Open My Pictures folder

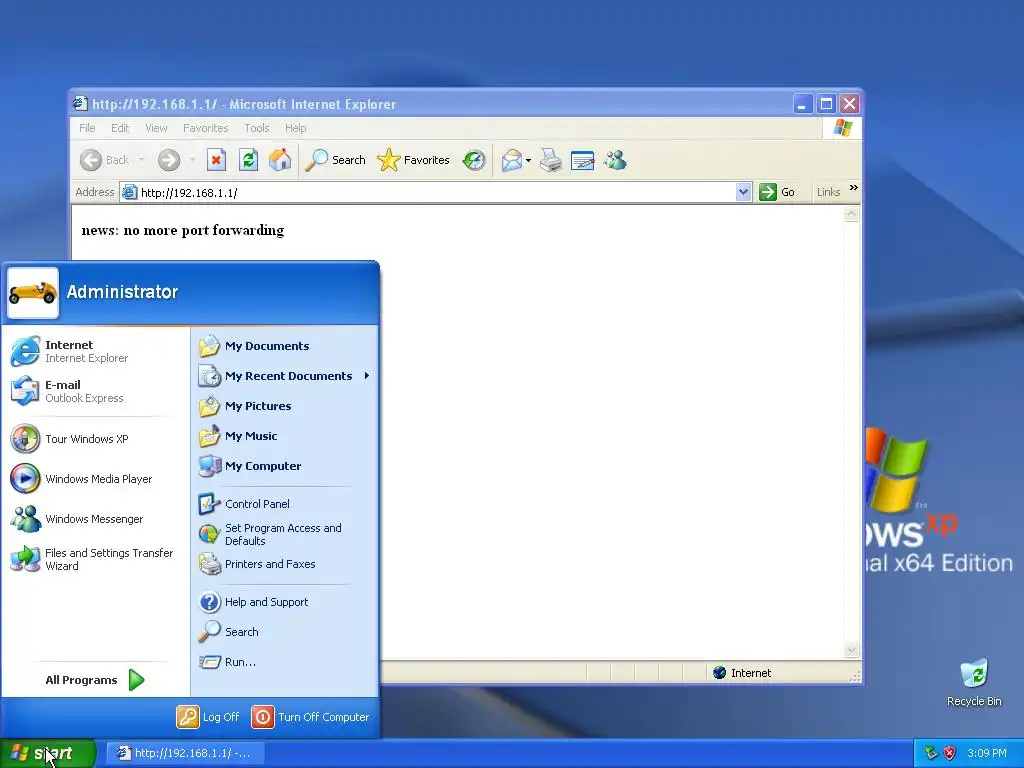coord(285,406)
